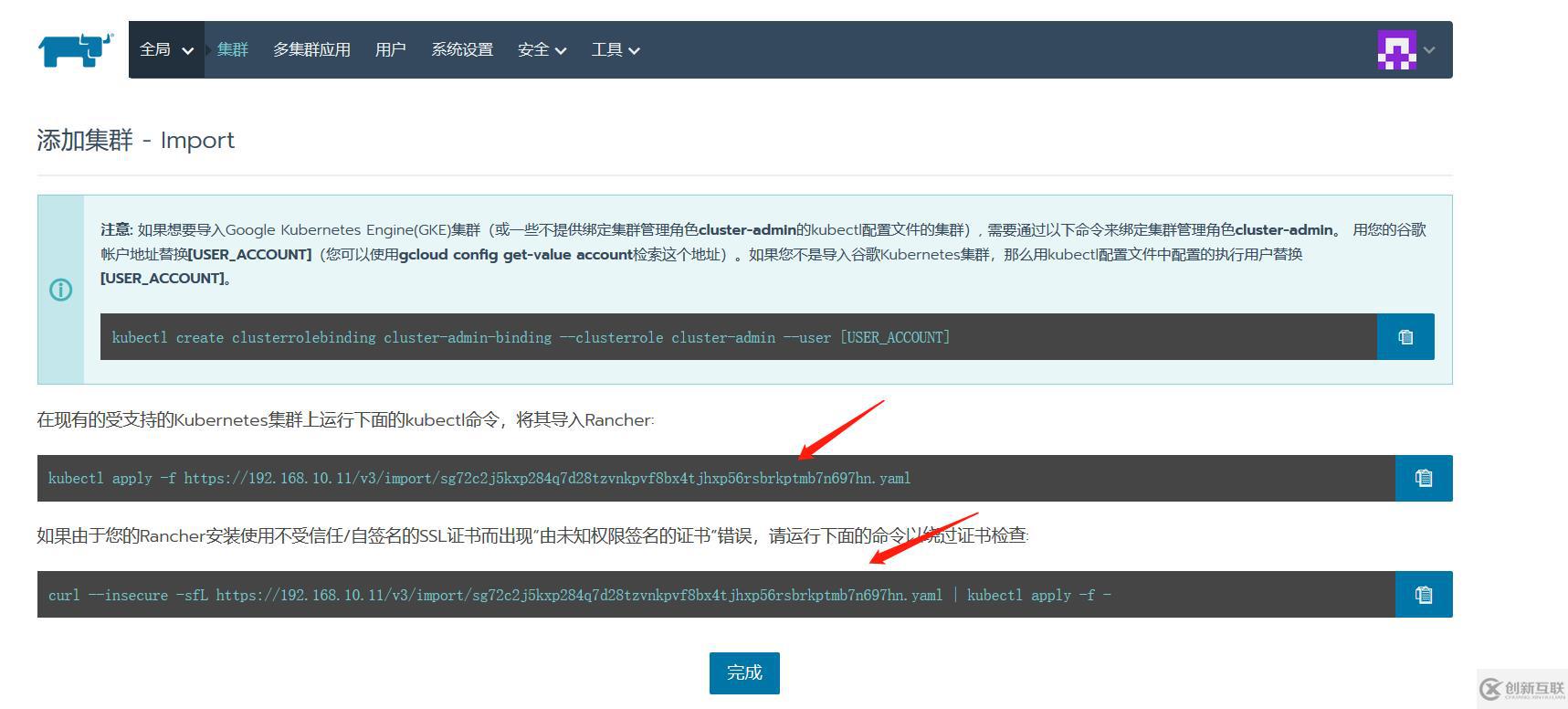The image size is (1568, 709).
Task: Select the kubectl apply -f command text
Action: click(479, 478)
